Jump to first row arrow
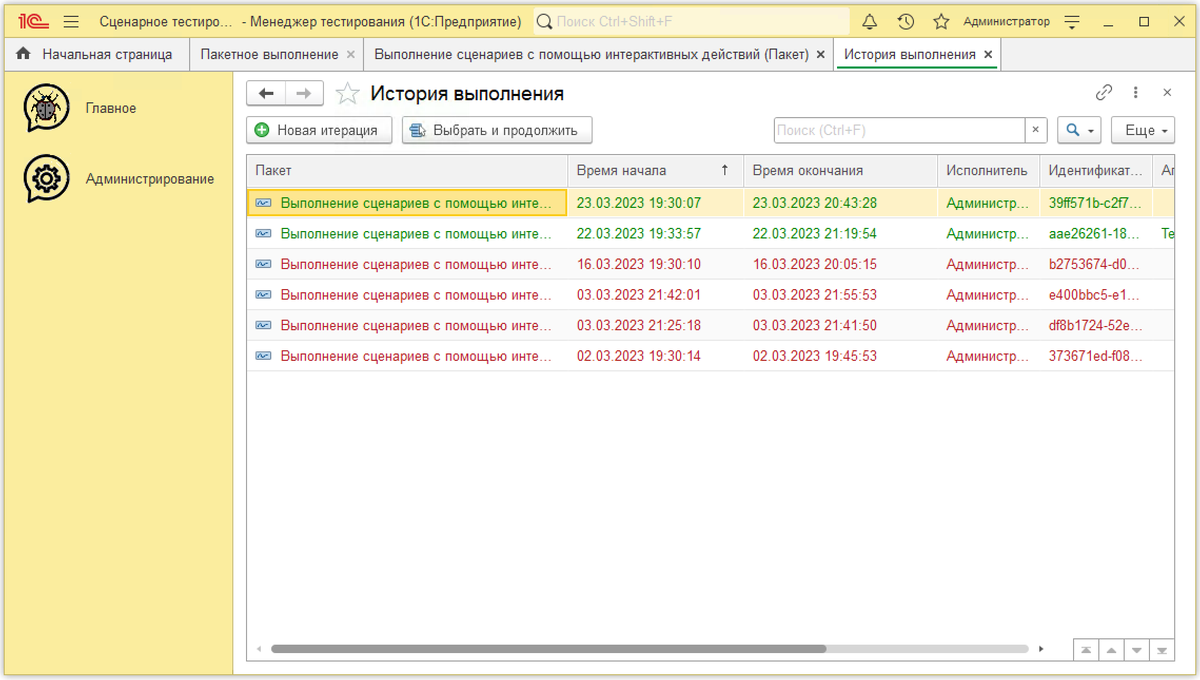Screen dimensions: 1200x680 tap(1086, 650)
